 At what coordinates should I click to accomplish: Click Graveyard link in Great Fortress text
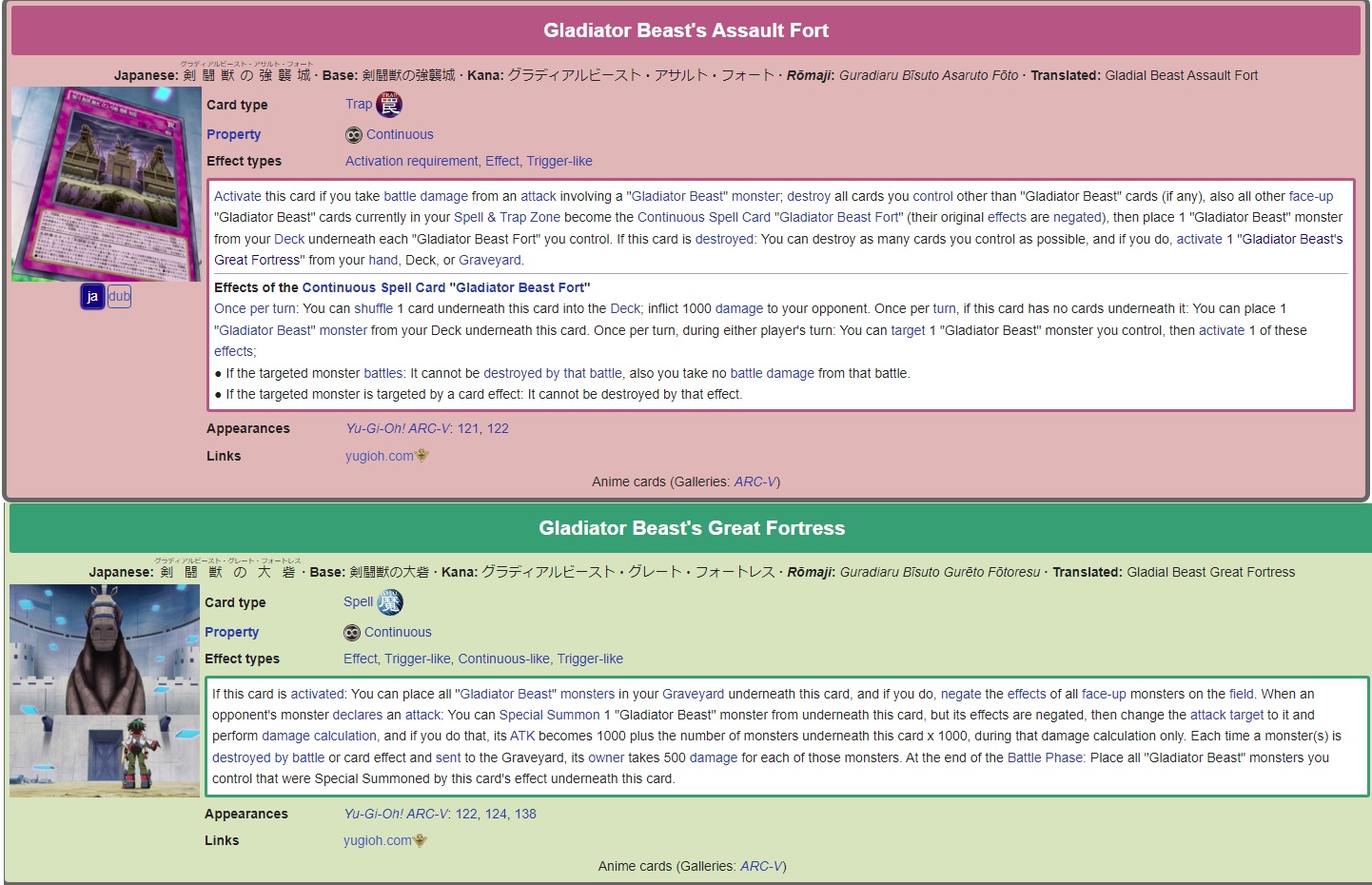(694, 695)
